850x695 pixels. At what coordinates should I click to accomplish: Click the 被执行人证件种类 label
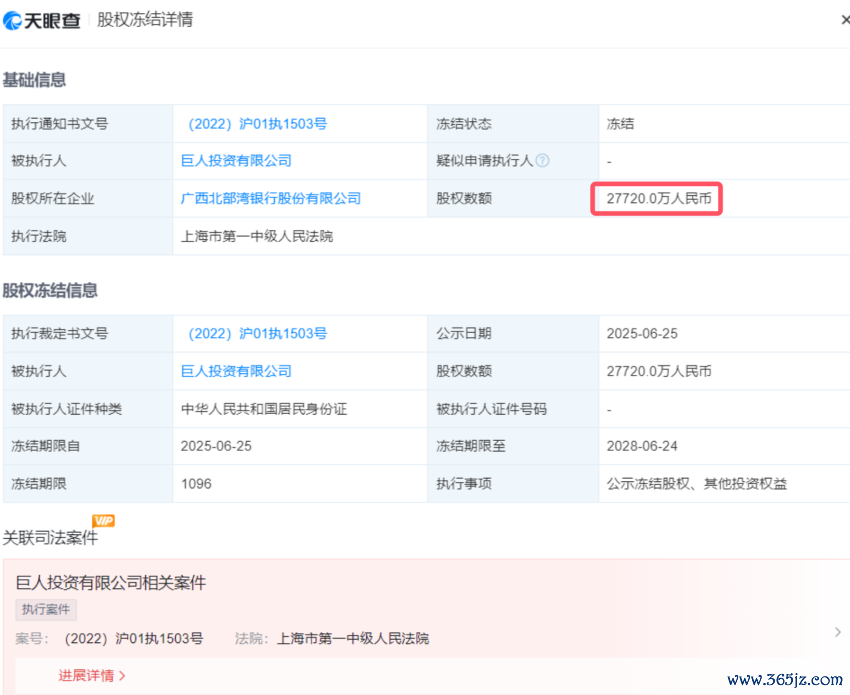click(67, 409)
